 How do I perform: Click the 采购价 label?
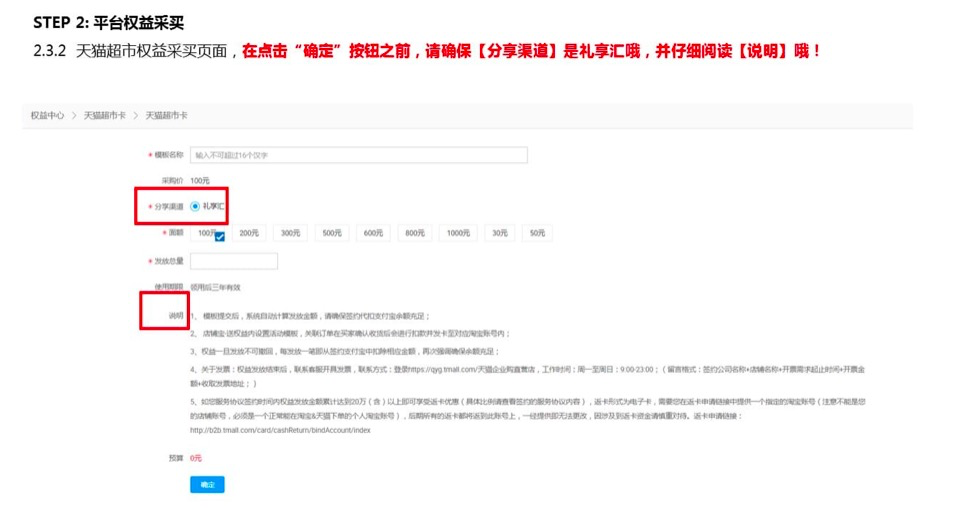172,181
